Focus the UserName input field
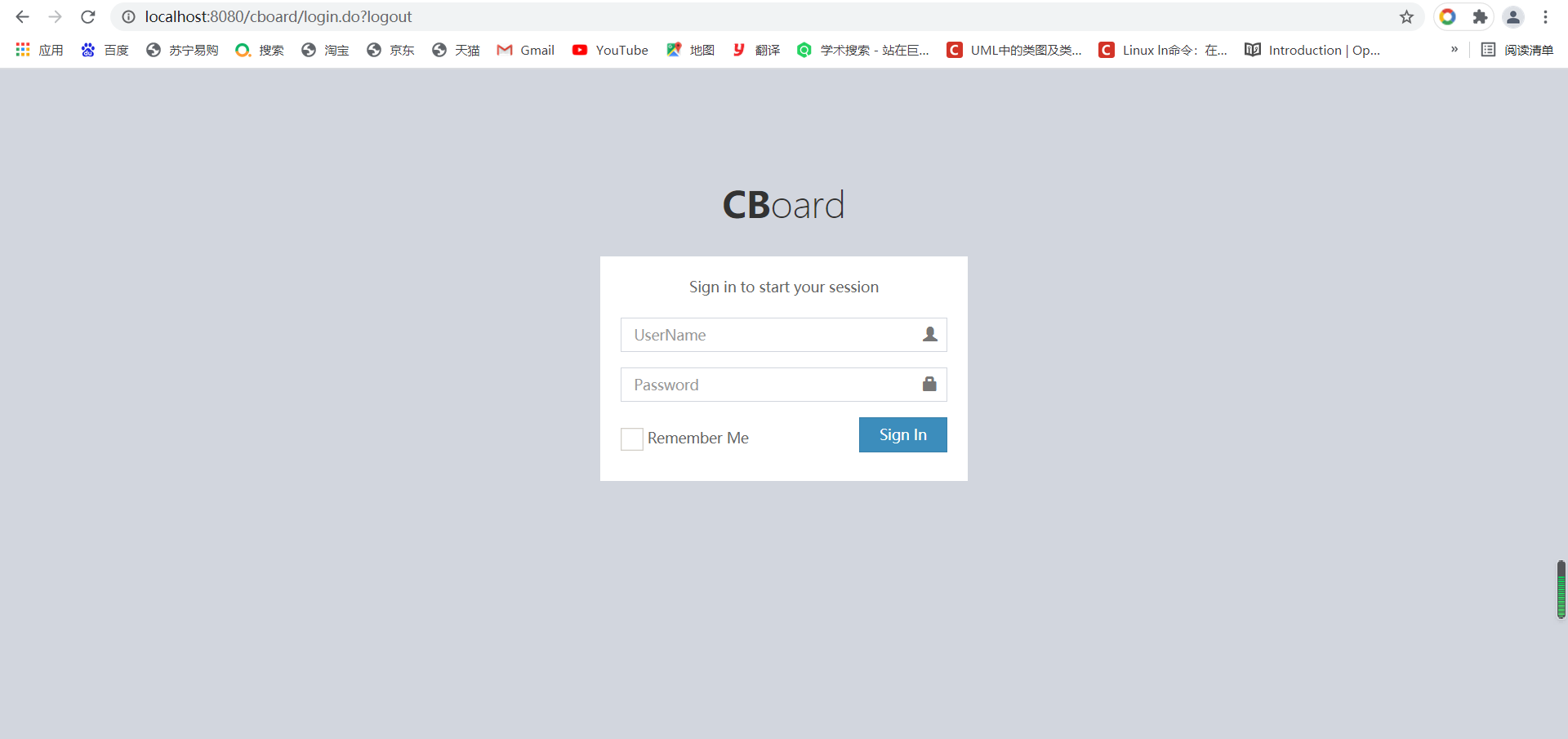Viewport: 1568px width, 739px height. click(x=783, y=335)
